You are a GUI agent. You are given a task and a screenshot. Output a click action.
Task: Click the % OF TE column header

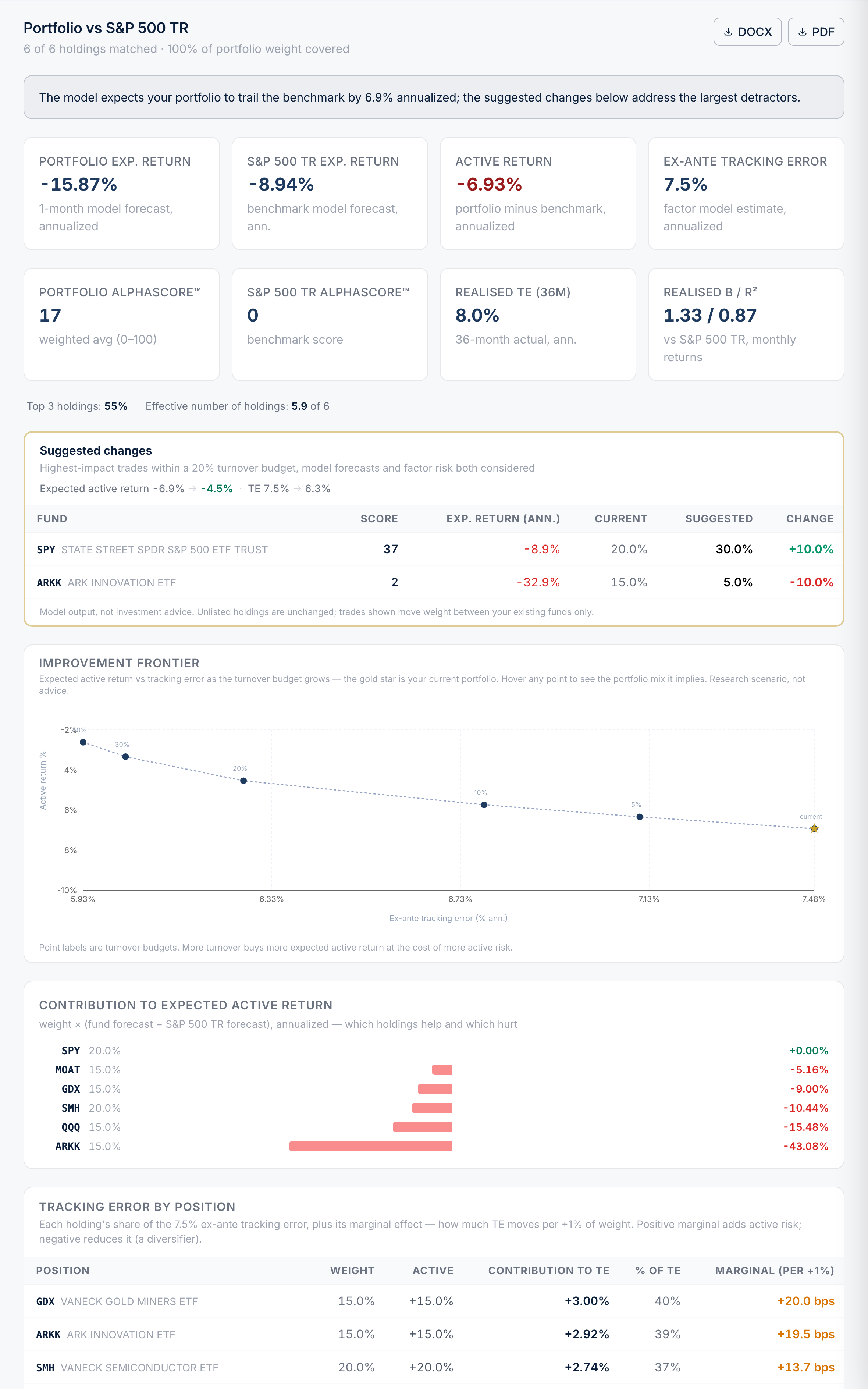coord(658,1271)
